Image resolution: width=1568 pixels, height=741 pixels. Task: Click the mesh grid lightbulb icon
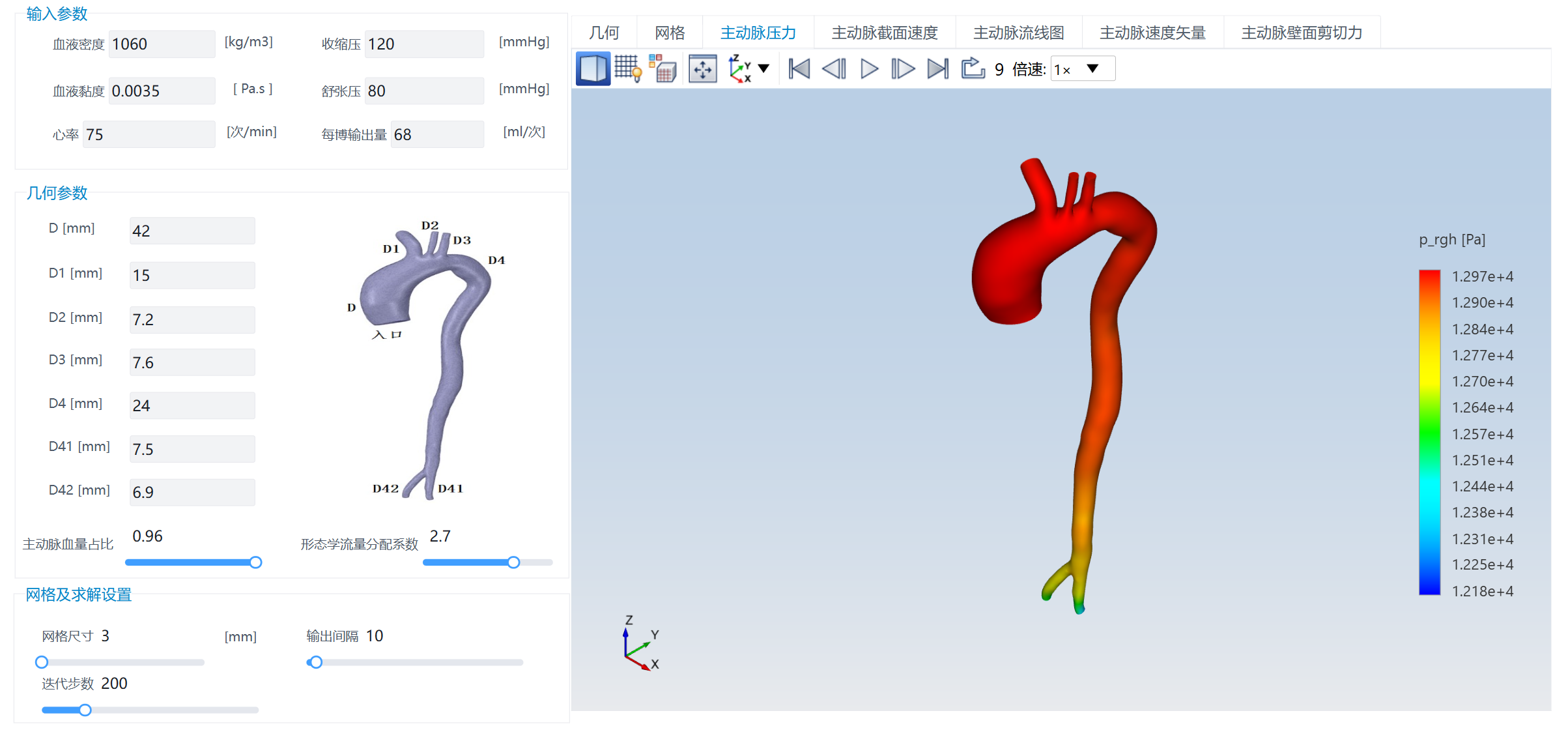click(x=628, y=68)
